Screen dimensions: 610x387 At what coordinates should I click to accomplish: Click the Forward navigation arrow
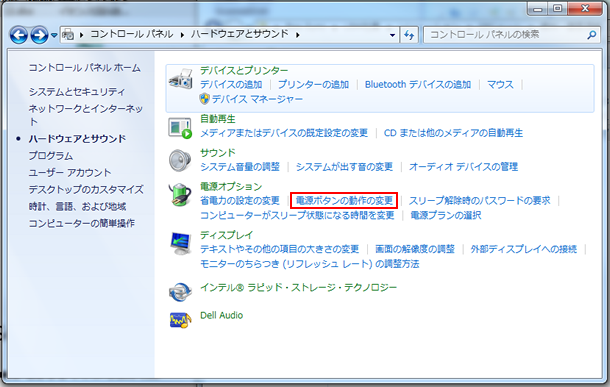[x=39, y=35]
